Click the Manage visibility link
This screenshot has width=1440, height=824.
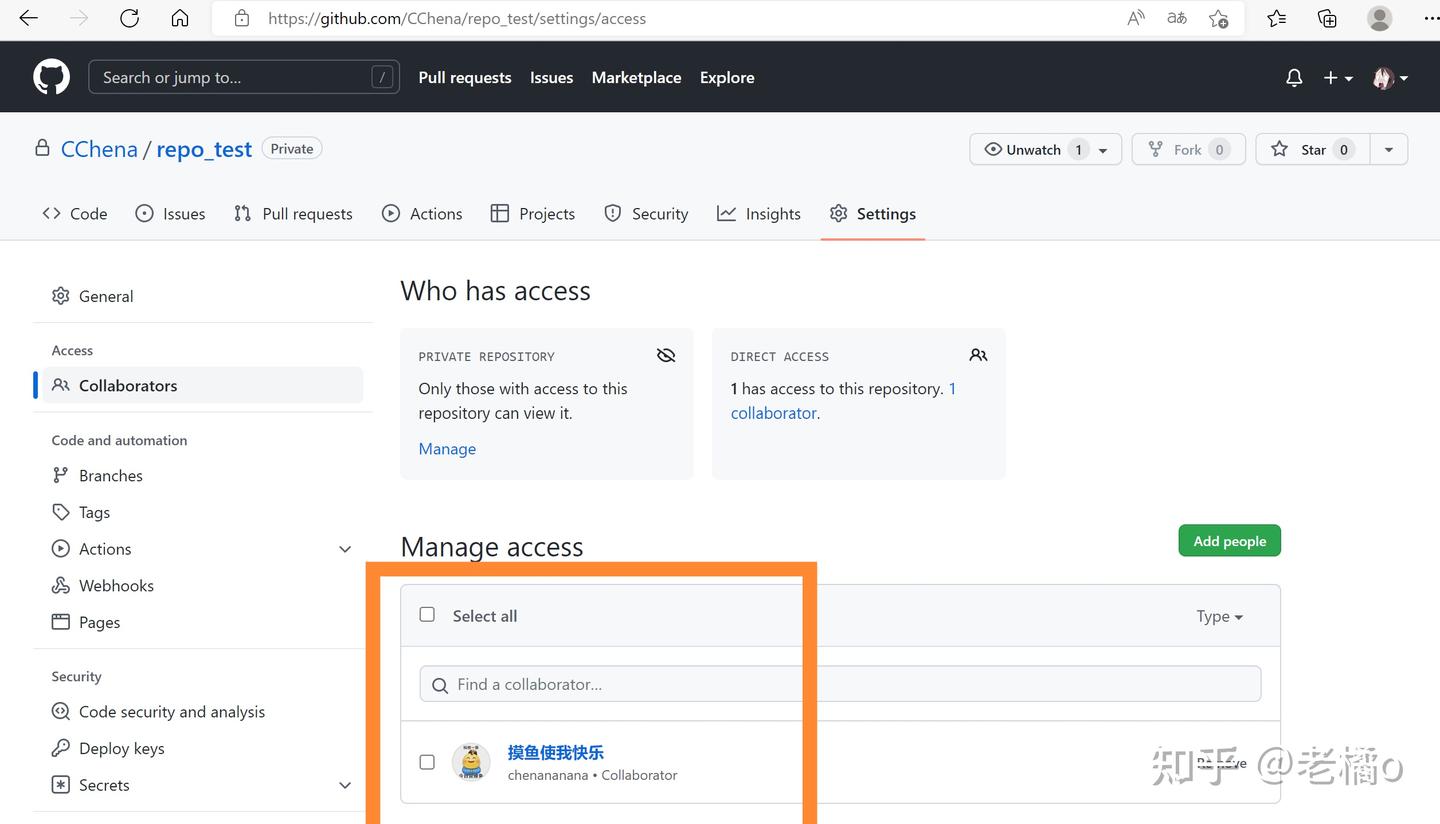pyautogui.click(x=447, y=449)
